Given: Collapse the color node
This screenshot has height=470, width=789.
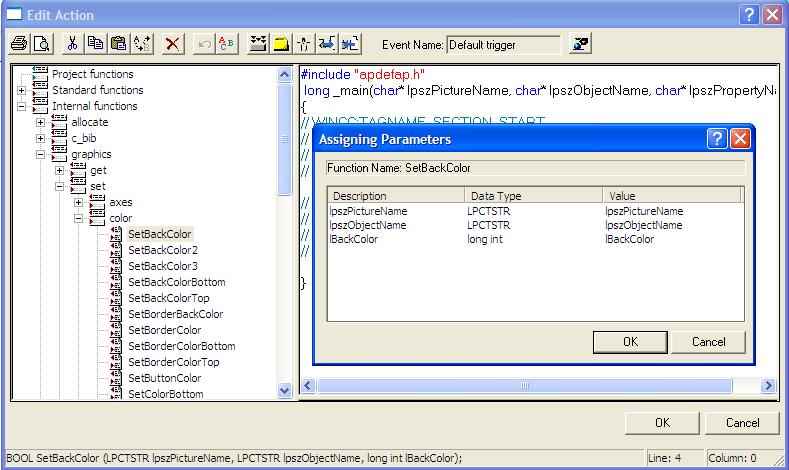Looking at the screenshot, I should click(x=78, y=218).
